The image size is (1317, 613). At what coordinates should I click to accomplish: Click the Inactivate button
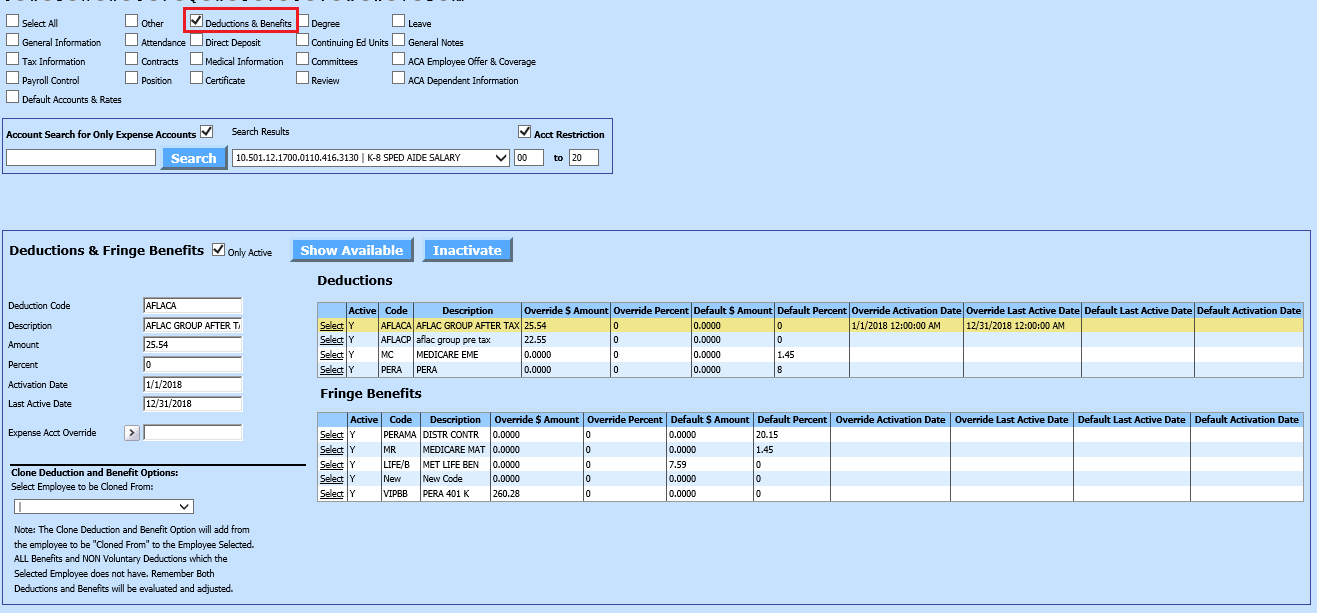click(x=467, y=250)
